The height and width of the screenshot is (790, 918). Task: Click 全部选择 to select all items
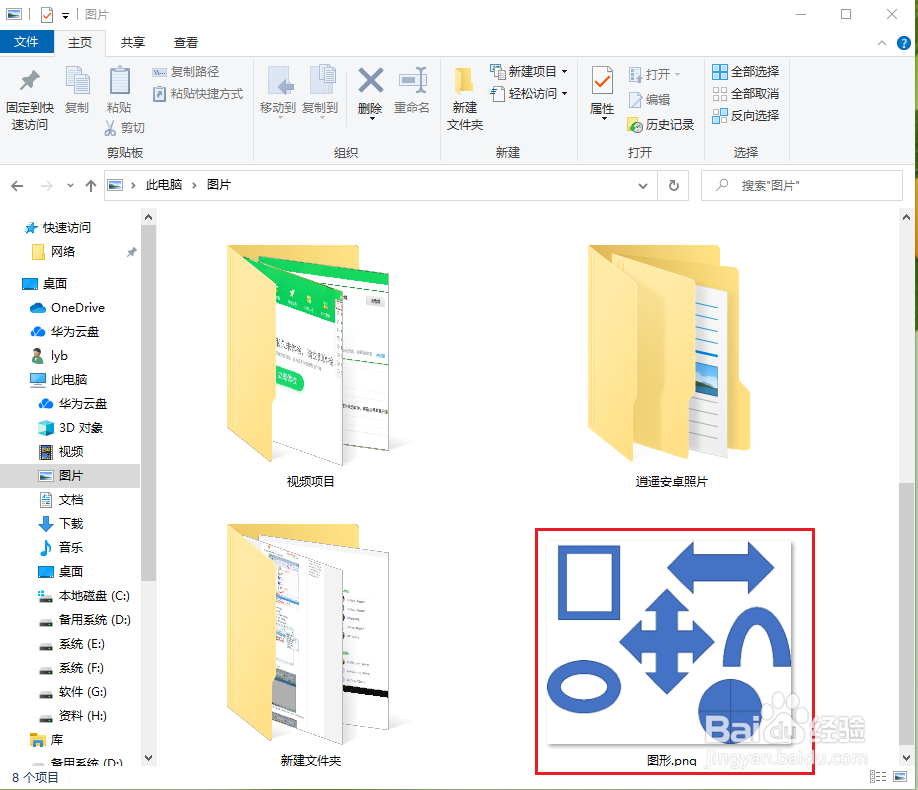click(x=744, y=71)
